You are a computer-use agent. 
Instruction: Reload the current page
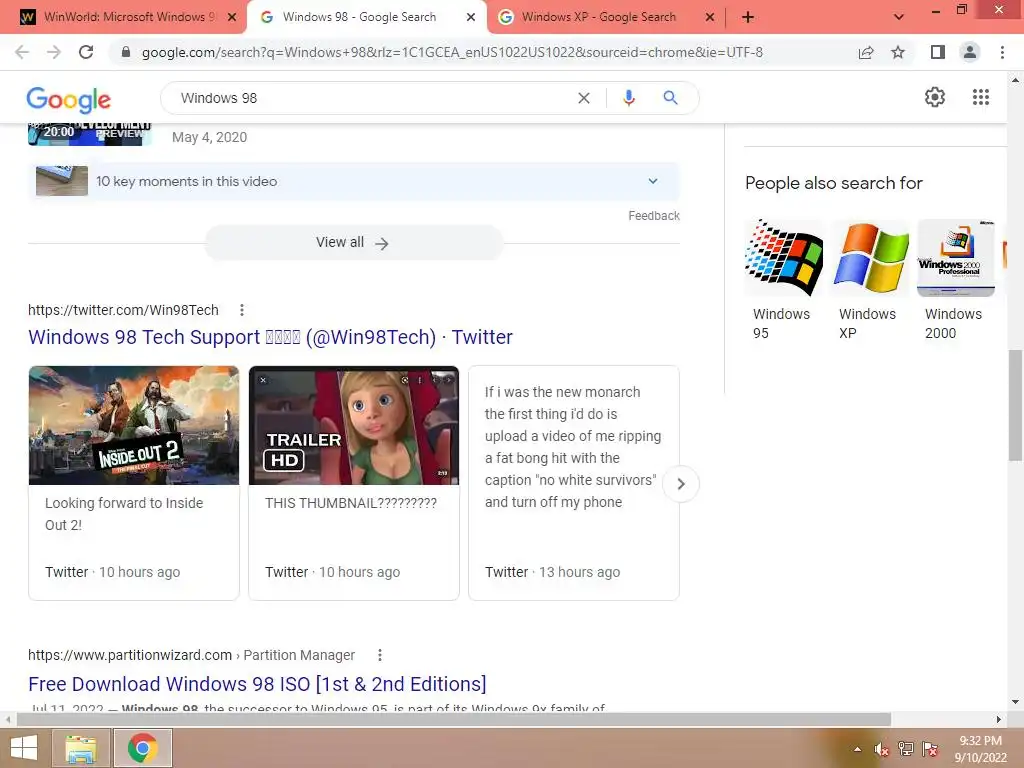point(86,52)
